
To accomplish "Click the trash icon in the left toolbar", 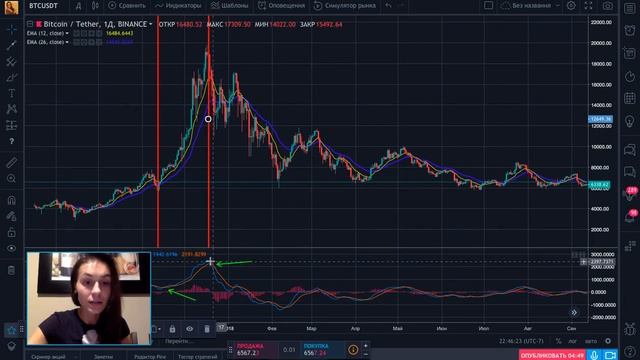I will click(x=11, y=270).
